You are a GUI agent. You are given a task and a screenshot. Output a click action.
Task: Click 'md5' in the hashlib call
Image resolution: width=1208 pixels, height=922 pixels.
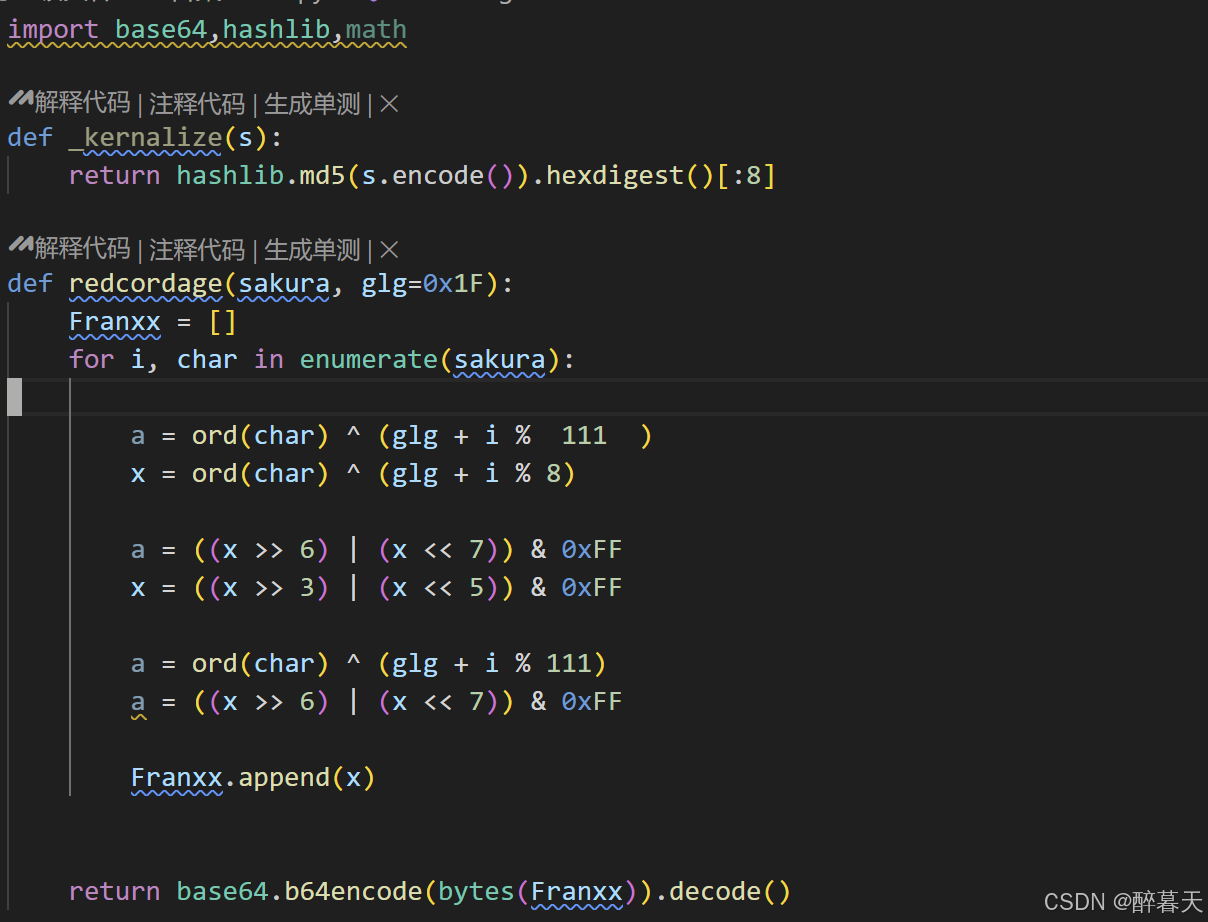(x=323, y=176)
